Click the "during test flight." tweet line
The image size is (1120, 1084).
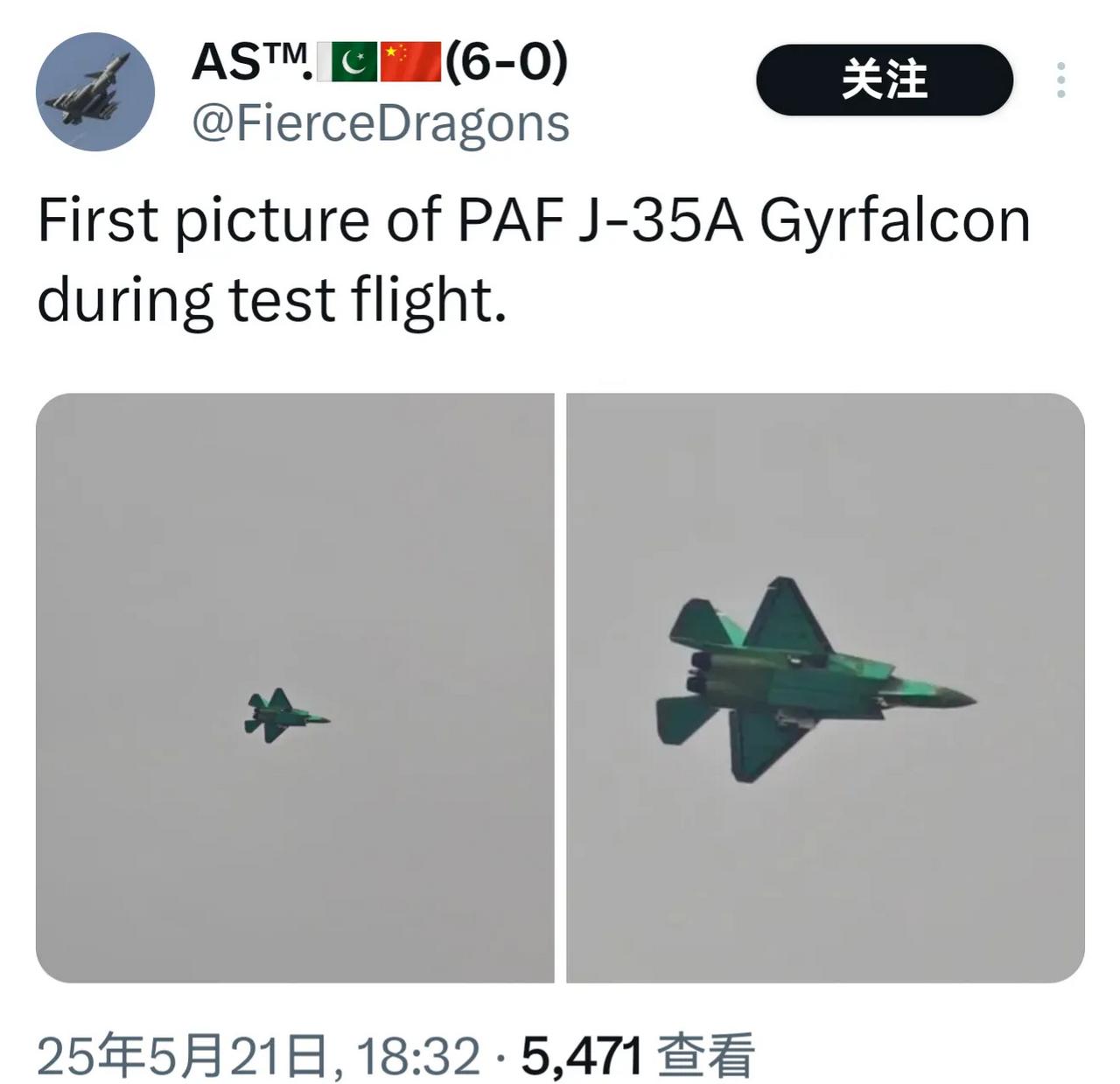coord(272,299)
